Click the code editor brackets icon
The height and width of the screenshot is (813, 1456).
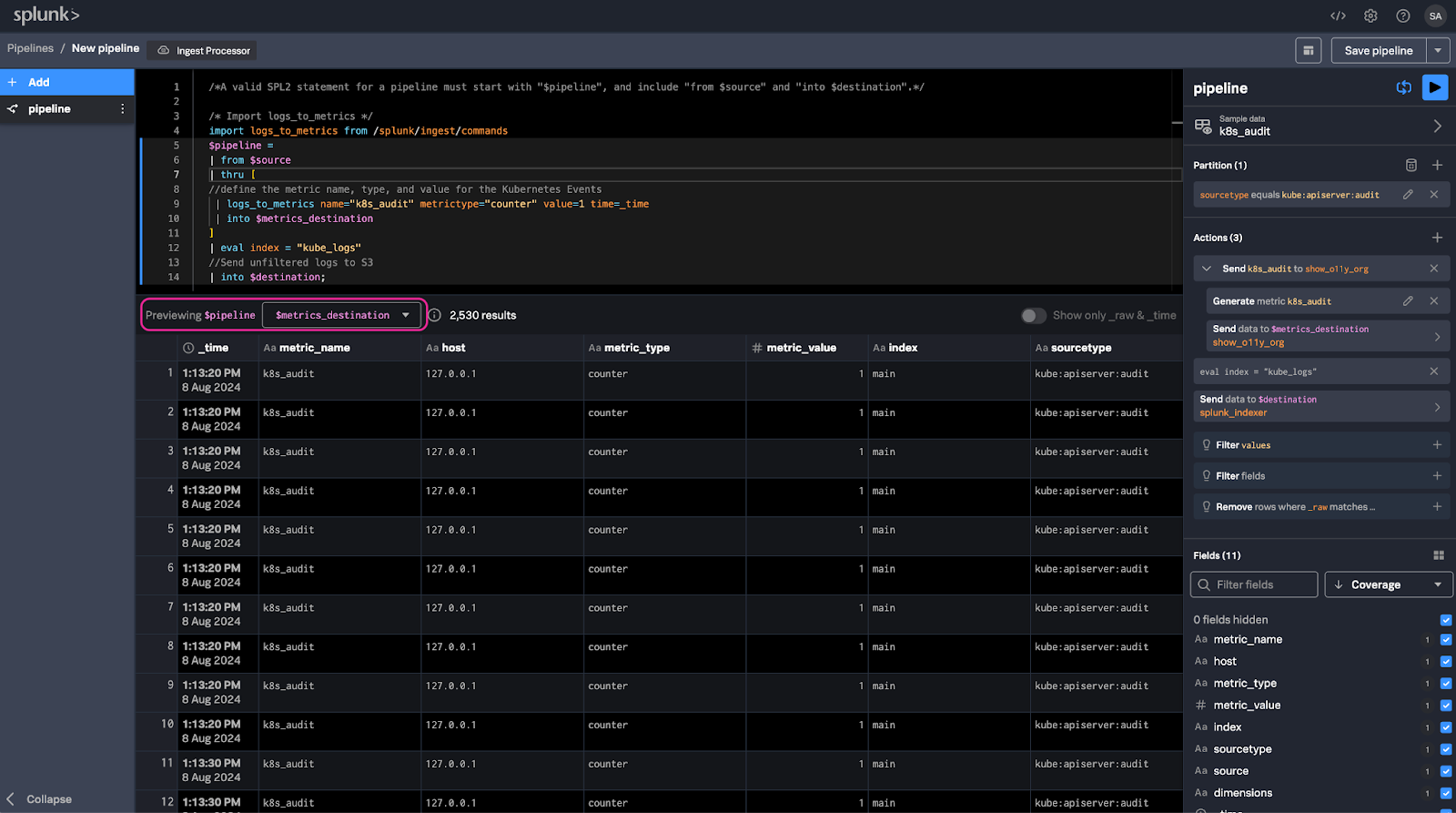[x=1338, y=15]
